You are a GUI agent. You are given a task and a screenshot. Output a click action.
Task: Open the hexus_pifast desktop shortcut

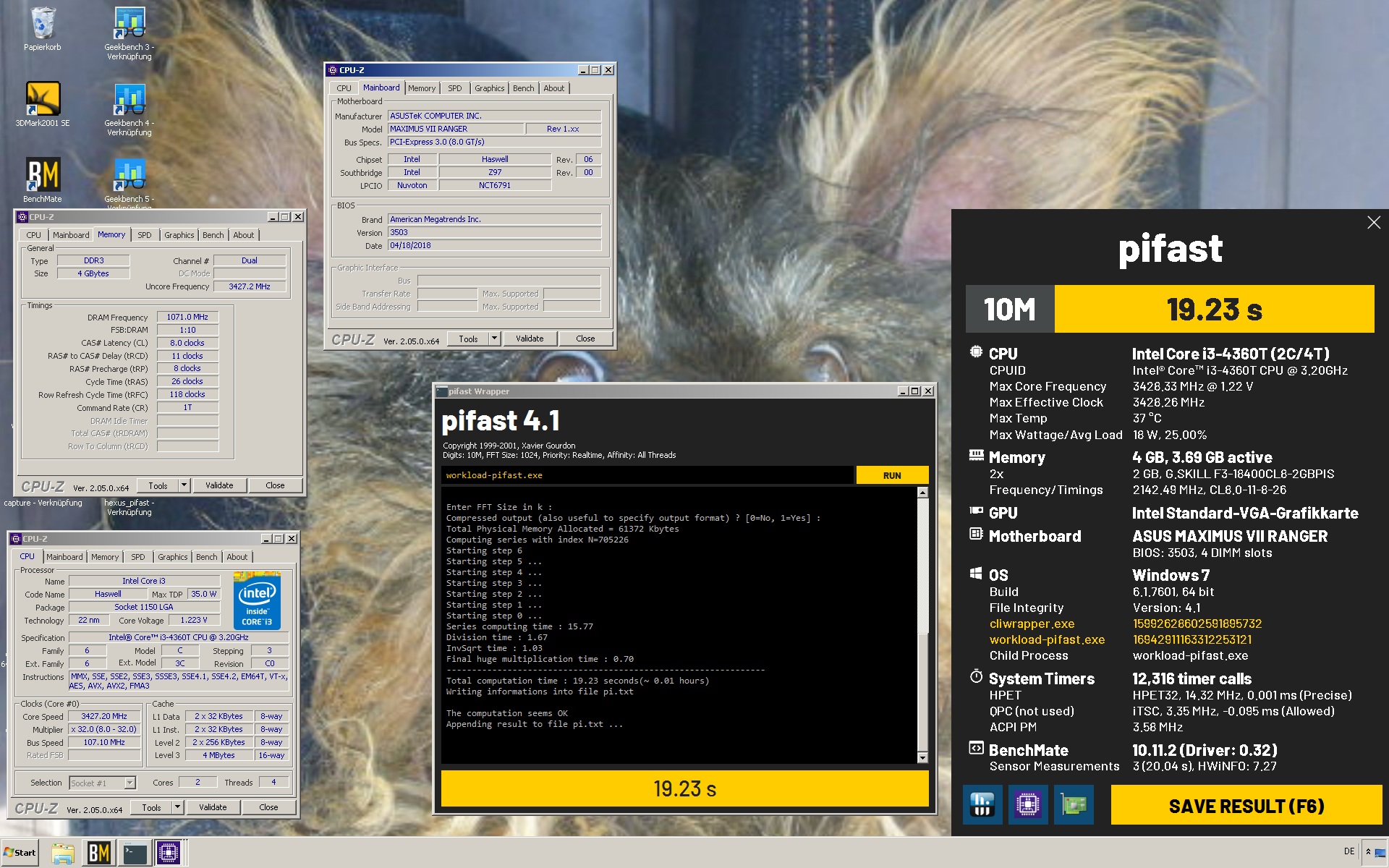(129, 507)
